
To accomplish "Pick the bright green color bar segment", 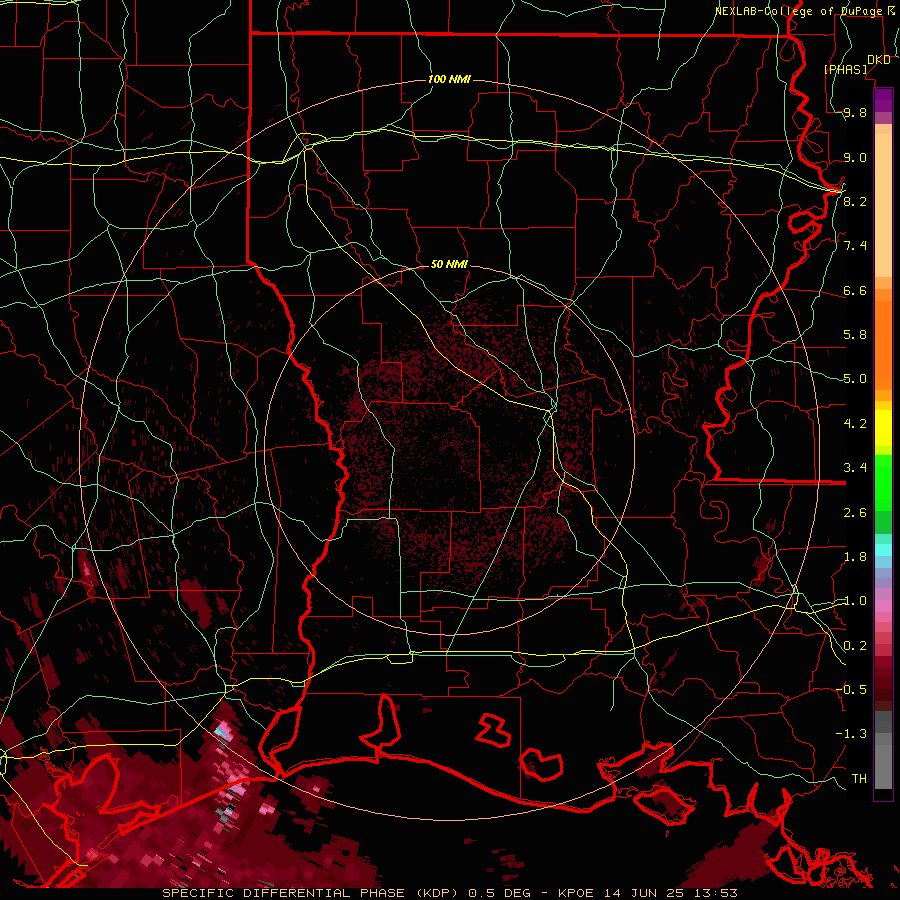I will pos(883,482).
